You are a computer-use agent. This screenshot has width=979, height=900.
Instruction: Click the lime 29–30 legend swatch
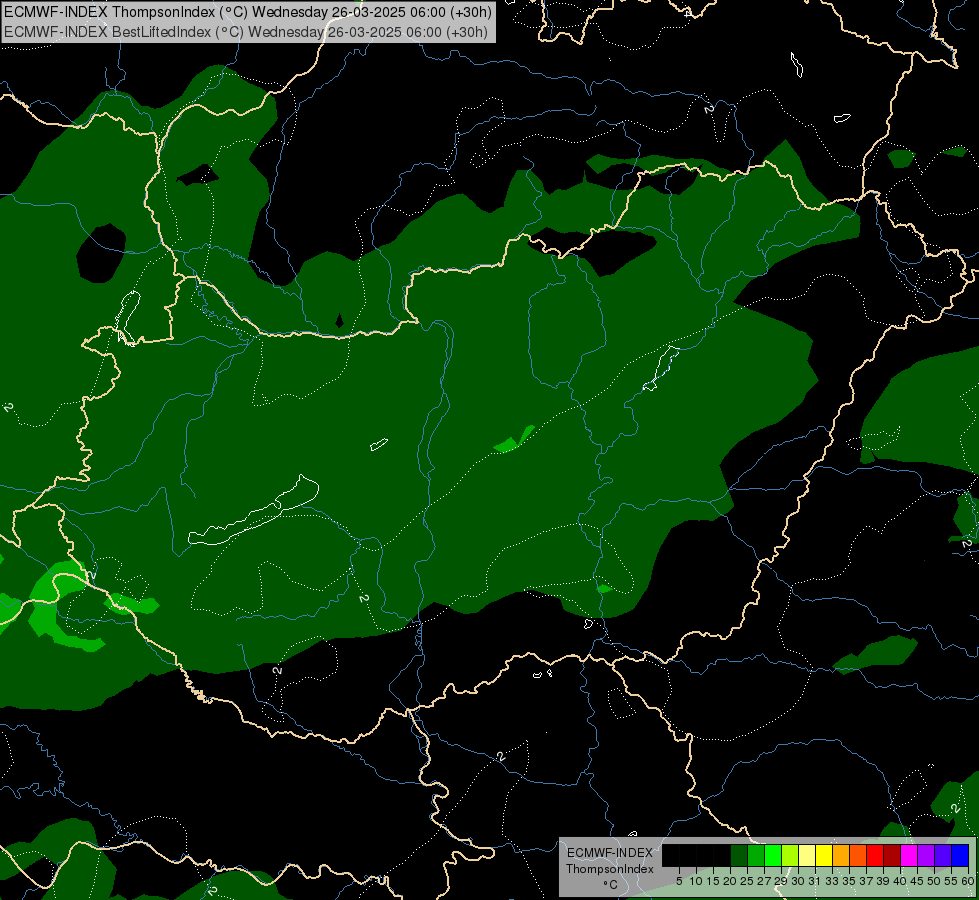(790, 855)
